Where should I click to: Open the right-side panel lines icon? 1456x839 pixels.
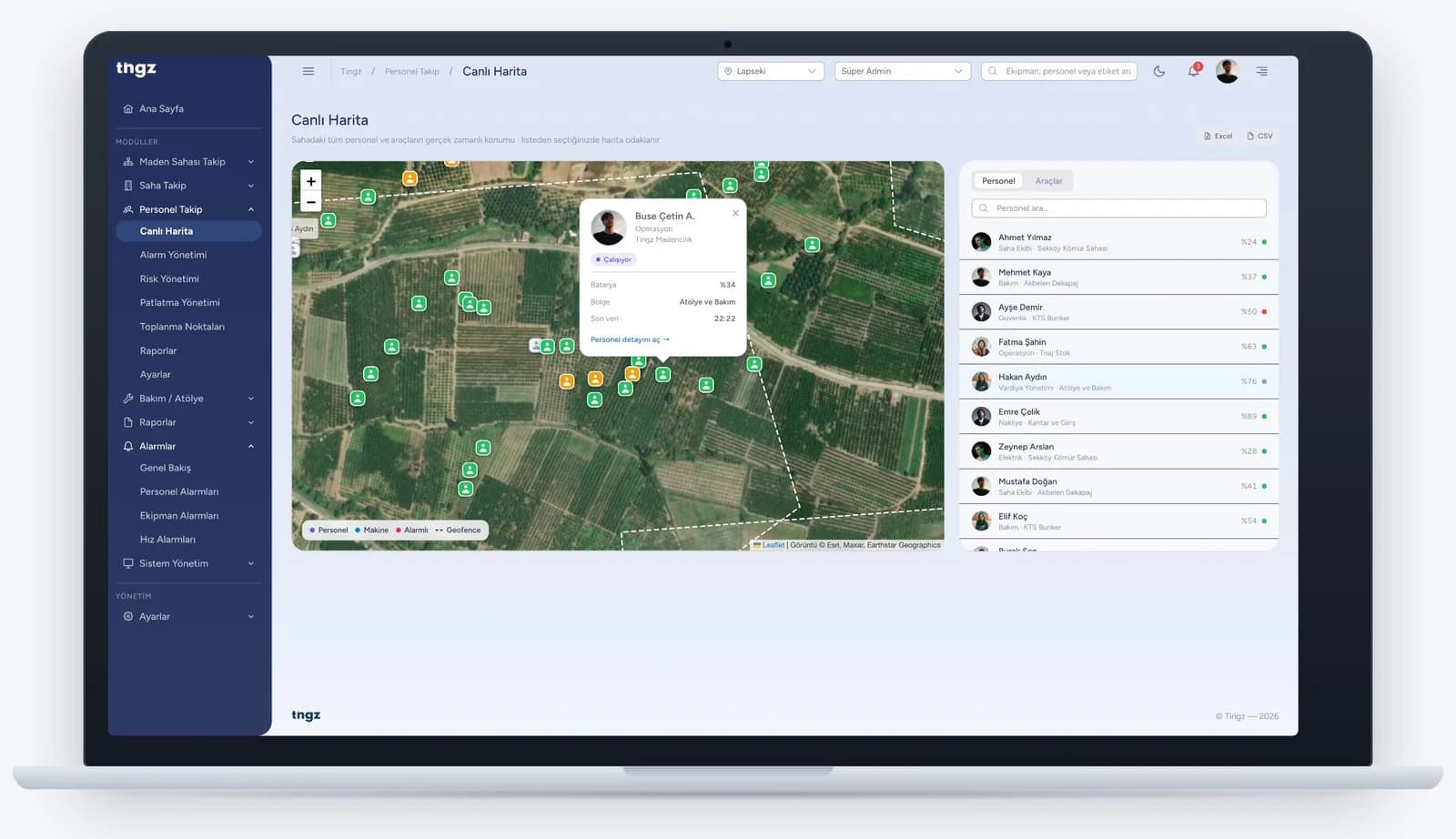[x=1261, y=71]
